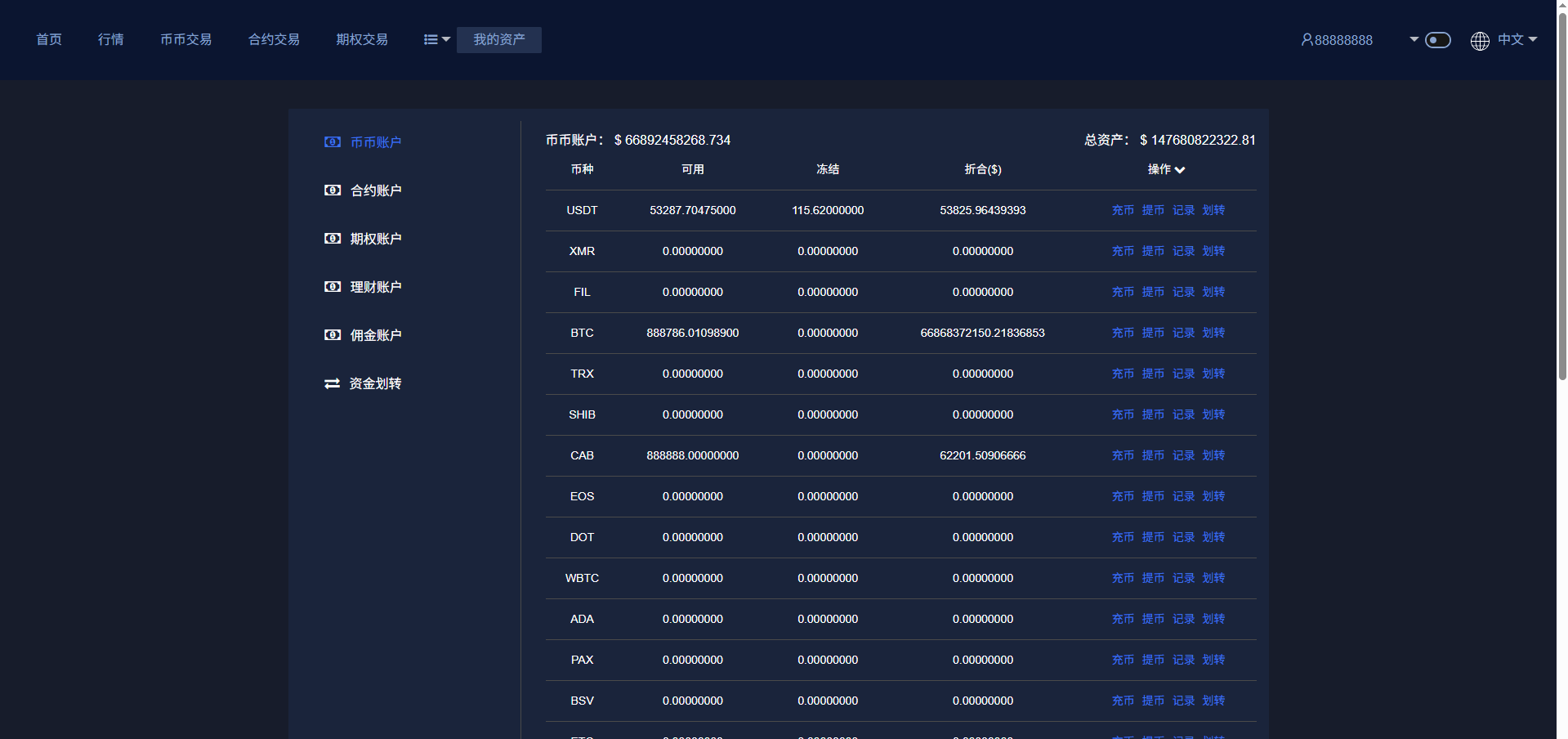1568x739 pixels.
Task: Click 提币 in the PAX row
Action: tap(1153, 660)
